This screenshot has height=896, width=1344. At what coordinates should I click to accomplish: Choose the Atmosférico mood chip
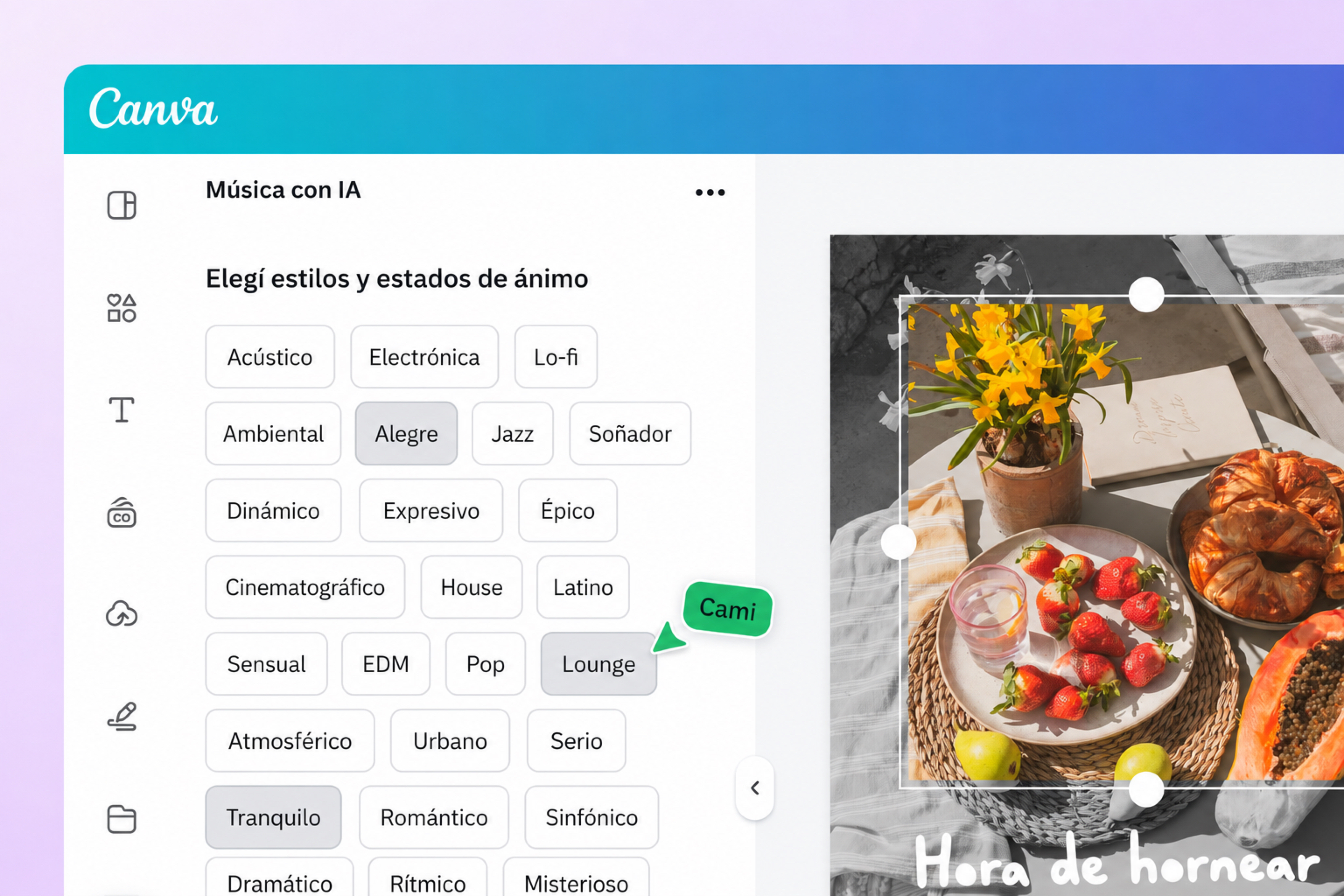pyautogui.click(x=290, y=741)
